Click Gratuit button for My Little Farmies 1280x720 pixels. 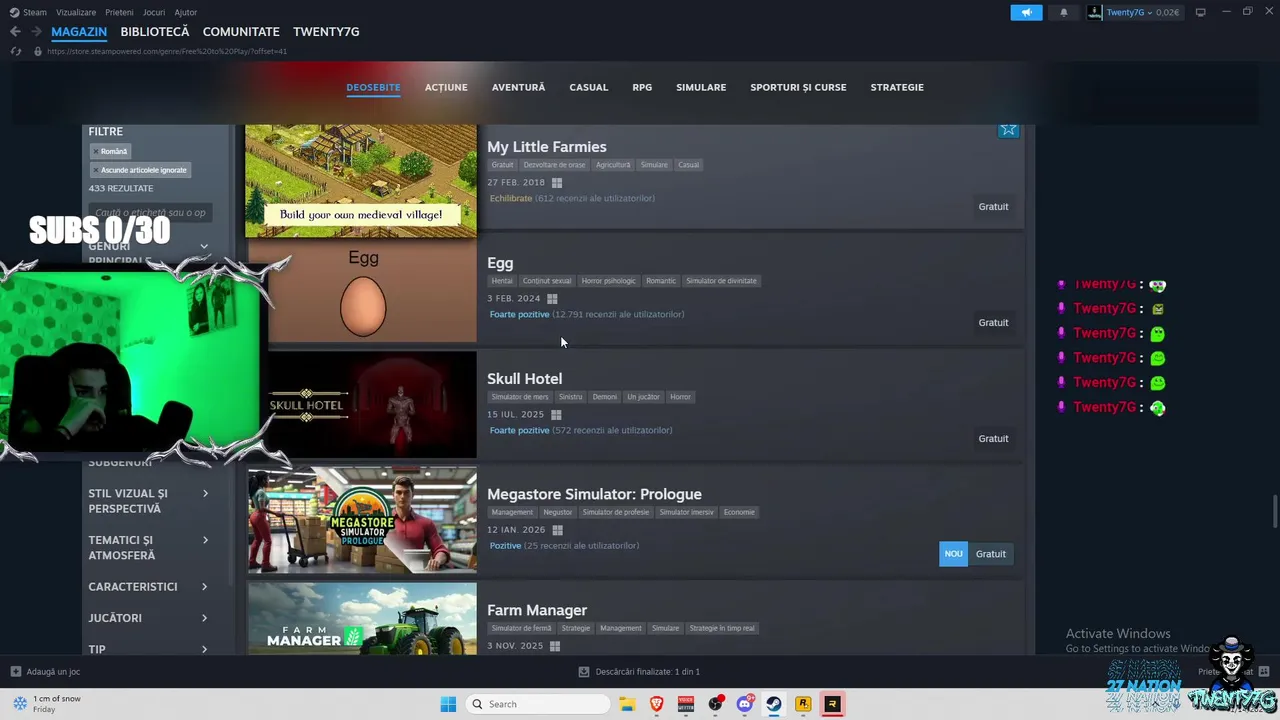(993, 207)
